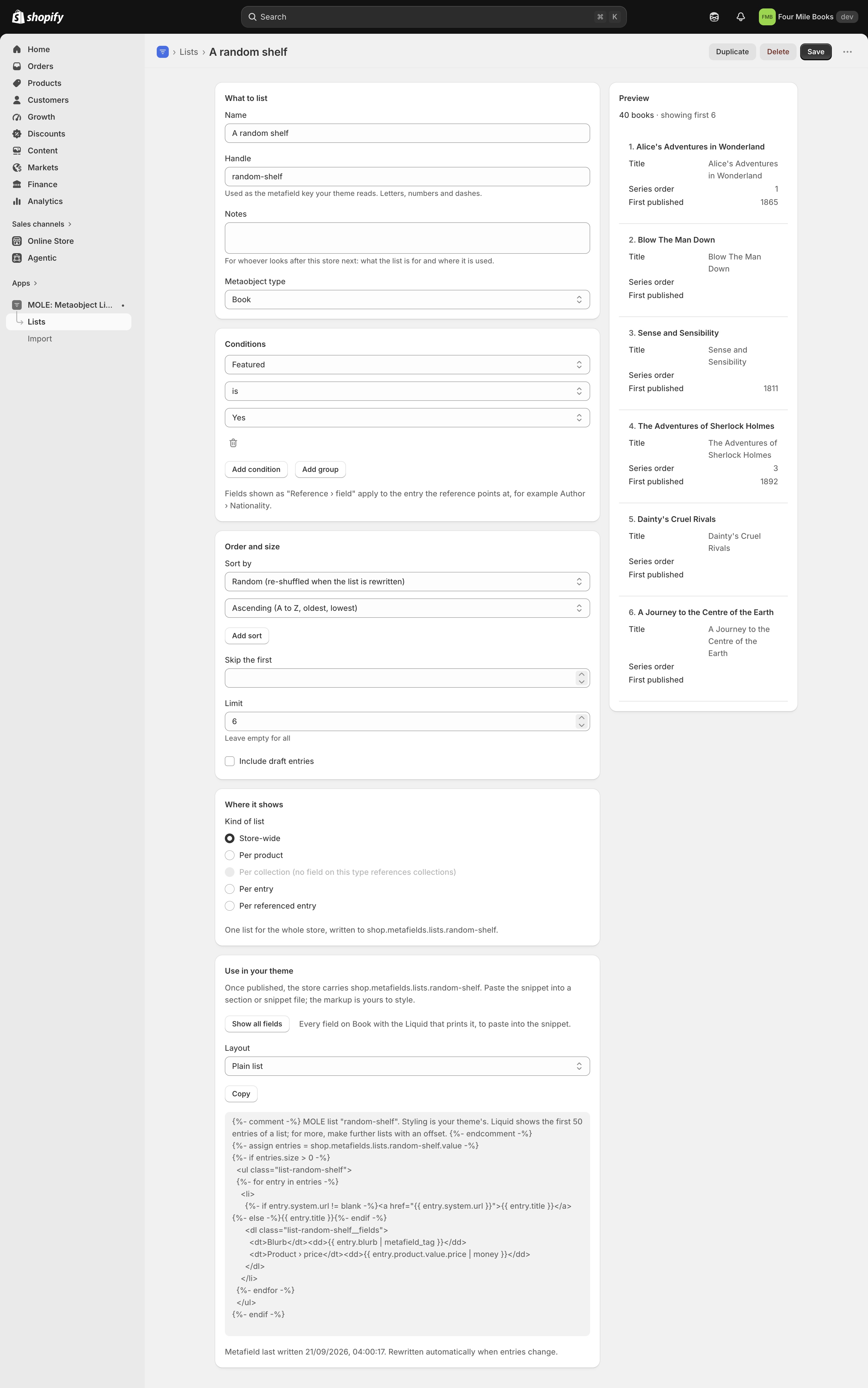868x1388 pixels.
Task: Copy the Liquid snippet with Copy button
Action: [x=241, y=1094]
